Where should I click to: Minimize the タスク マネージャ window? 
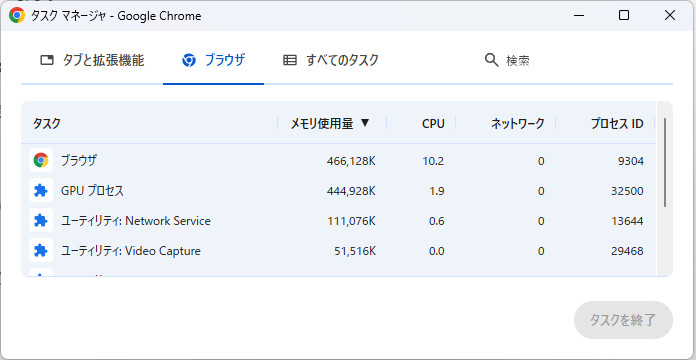[x=578, y=16]
